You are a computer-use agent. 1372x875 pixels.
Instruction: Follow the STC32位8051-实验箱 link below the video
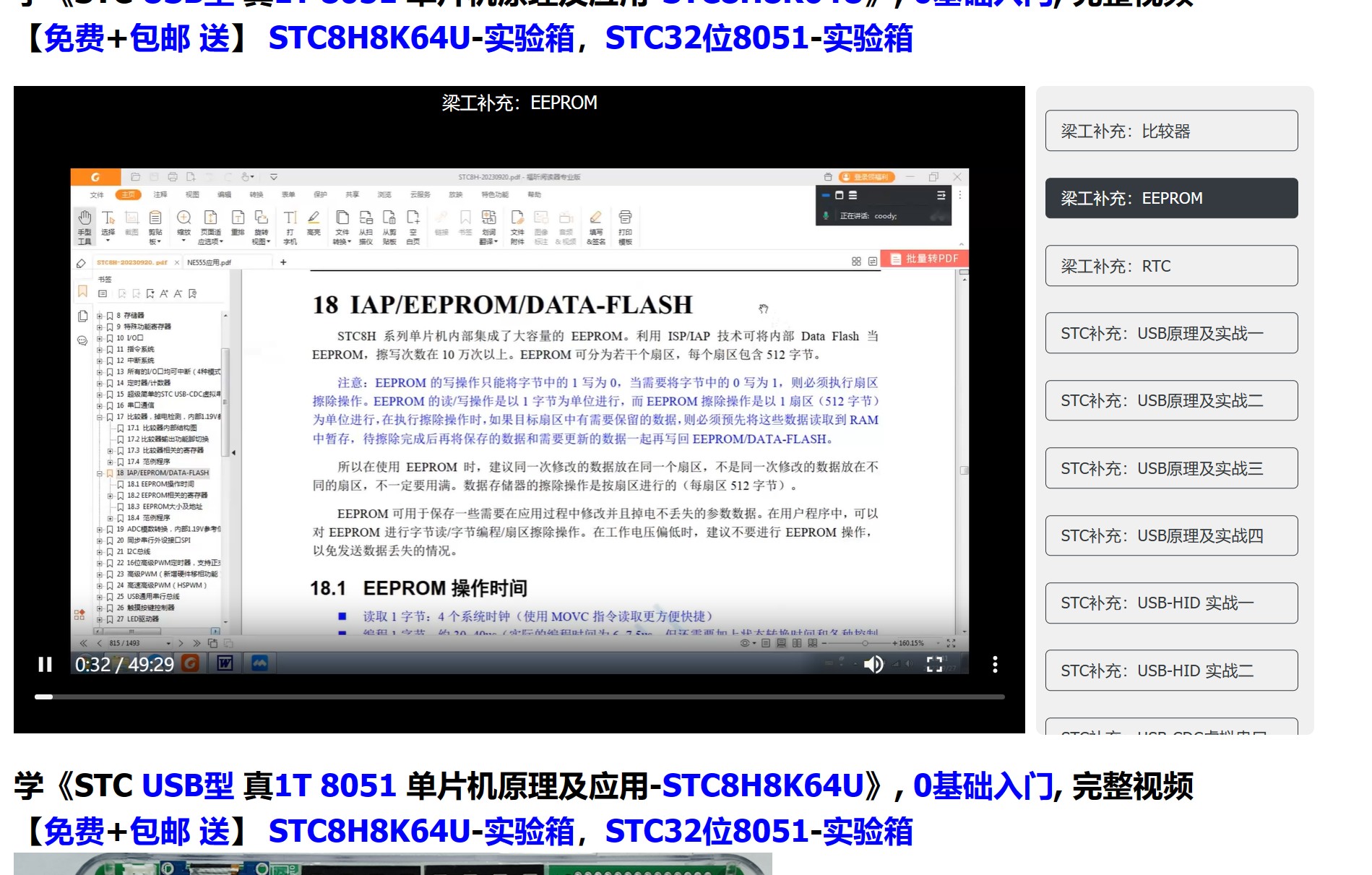pyautogui.click(x=759, y=831)
